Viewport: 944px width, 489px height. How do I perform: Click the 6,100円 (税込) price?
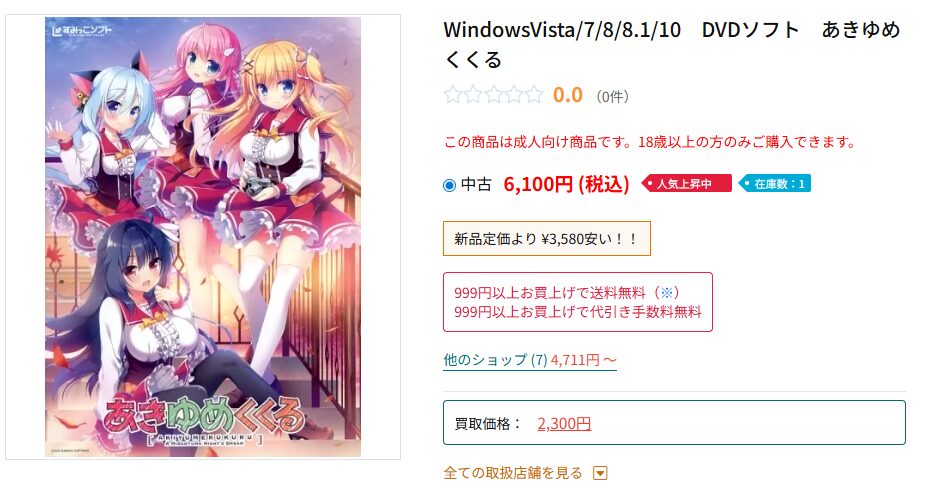click(x=566, y=184)
